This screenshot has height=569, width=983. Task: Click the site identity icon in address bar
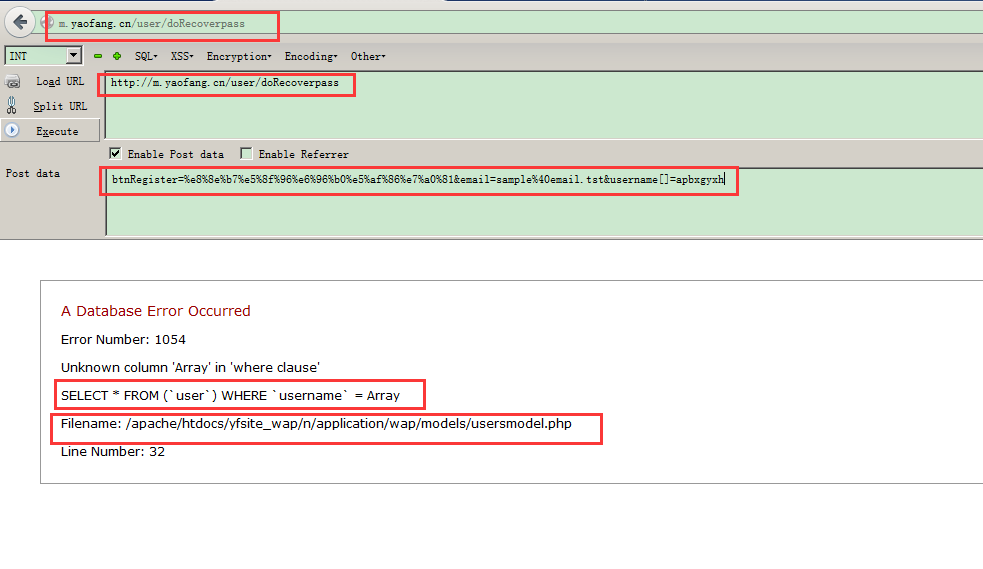click(x=46, y=23)
